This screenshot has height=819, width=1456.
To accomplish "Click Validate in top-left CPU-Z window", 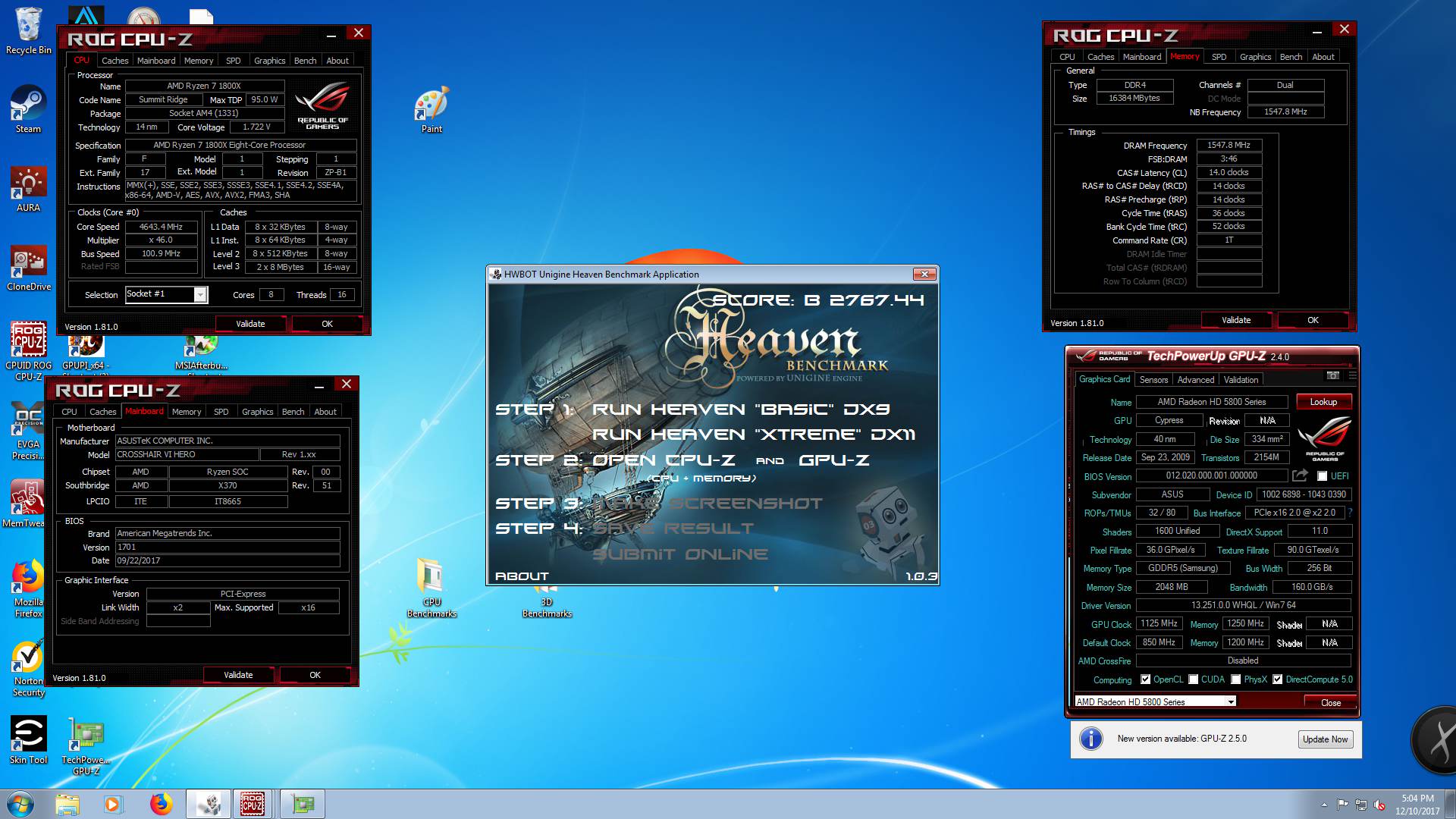I will pyautogui.click(x=250, y=324).
